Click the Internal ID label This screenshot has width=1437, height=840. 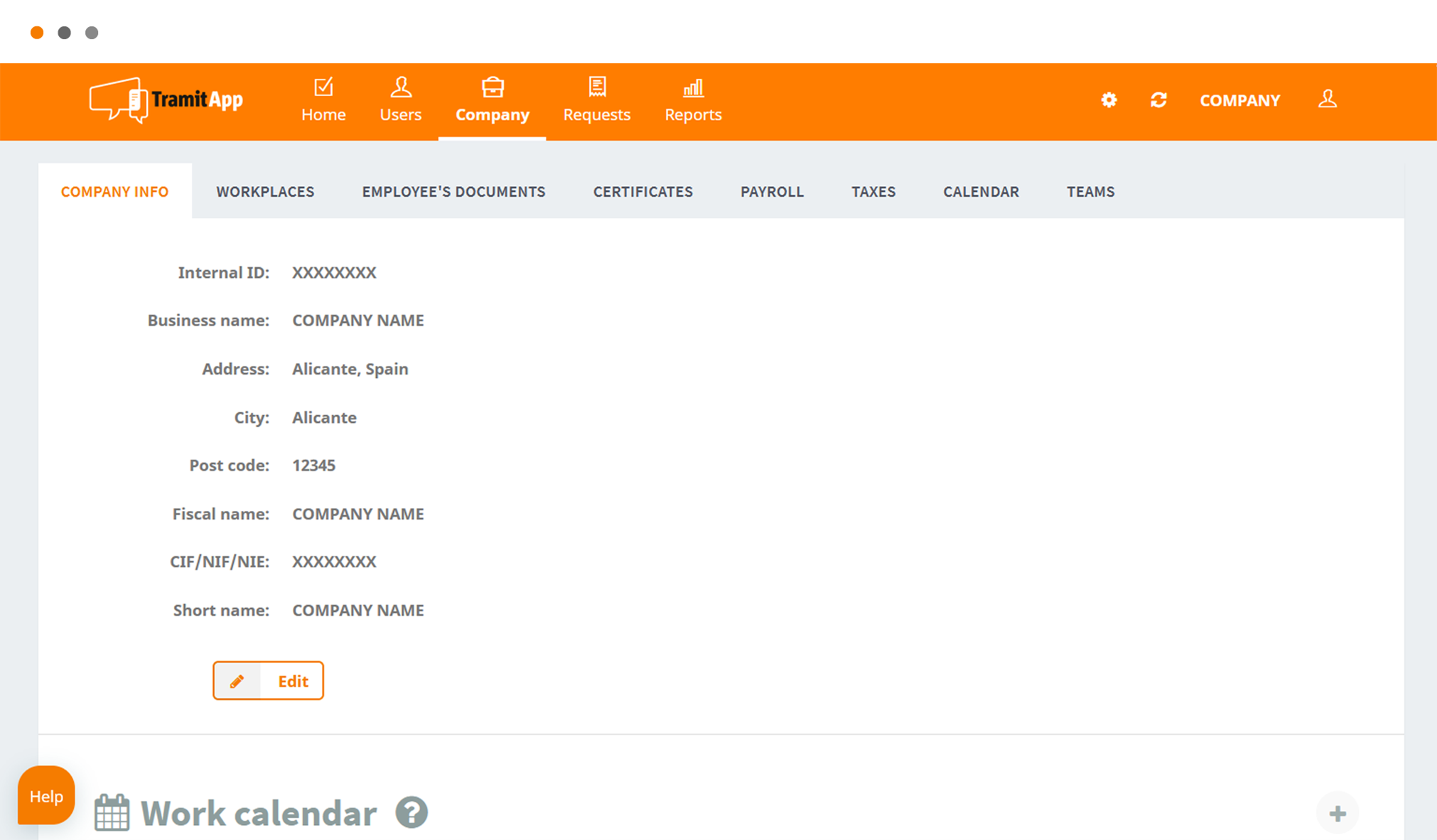pyautogui.click(x=224, y=273)
